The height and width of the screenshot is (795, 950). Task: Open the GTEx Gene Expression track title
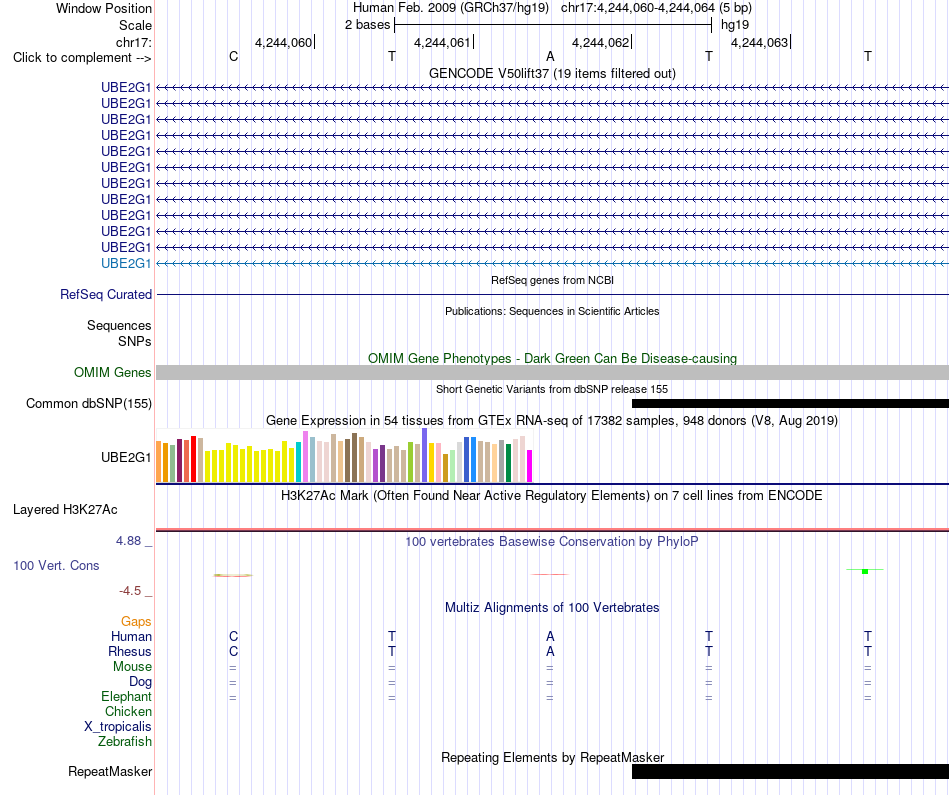(x=552, y=420)
